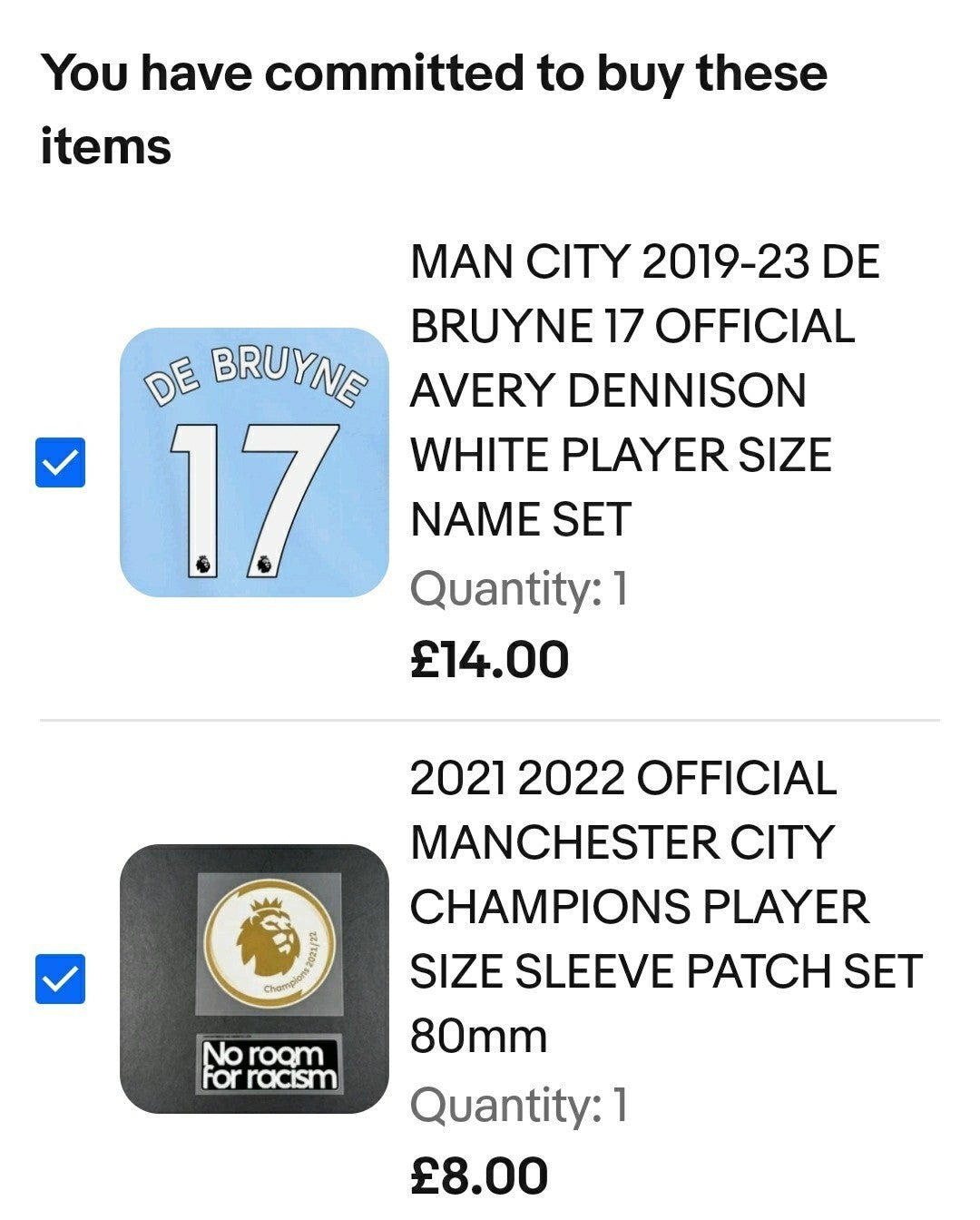The height and width of the screenshot is (1220, 980).
Task: Click the £14.00 price
Action: pyautogui.click(x=489, y=660)
